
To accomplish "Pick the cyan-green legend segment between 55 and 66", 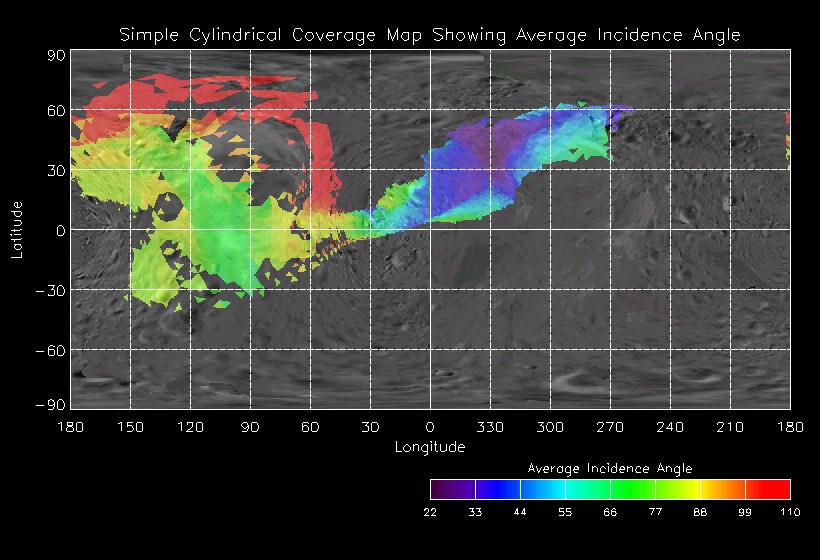I will [x=588, y=489].
